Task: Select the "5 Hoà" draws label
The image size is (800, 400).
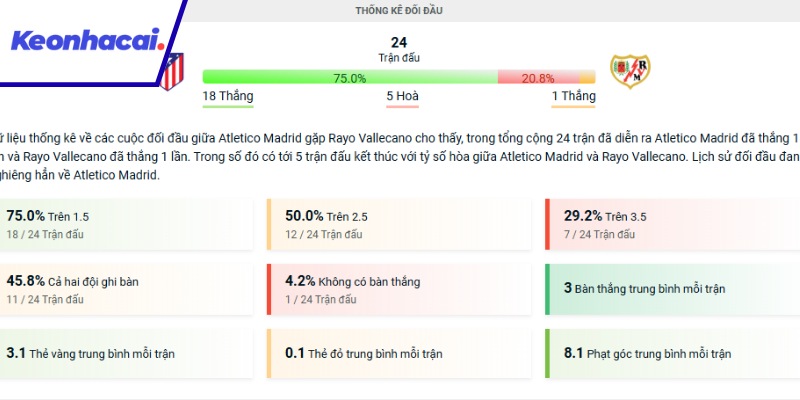Action: (x=402, y=97)
